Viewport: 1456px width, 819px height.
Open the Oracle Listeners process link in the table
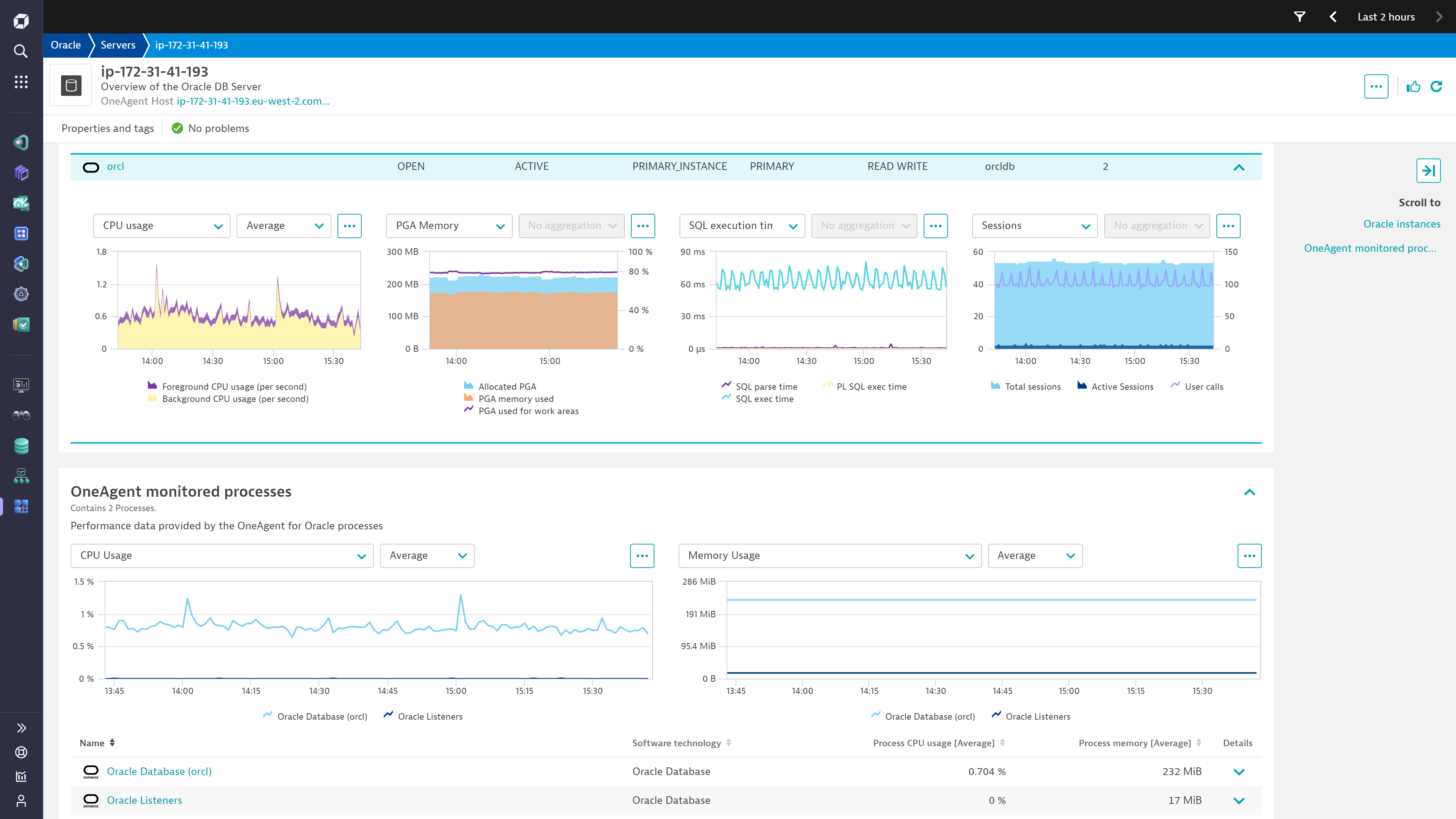click(144, 800)
